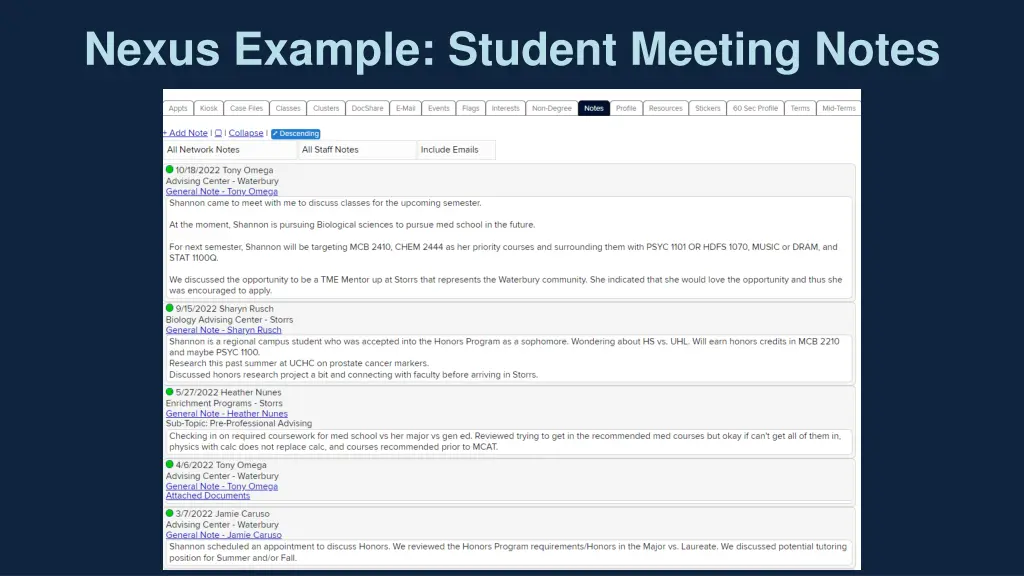The image size is (1024, 576).
Task: Click the MCAT coursework note text
Action: 505,441
